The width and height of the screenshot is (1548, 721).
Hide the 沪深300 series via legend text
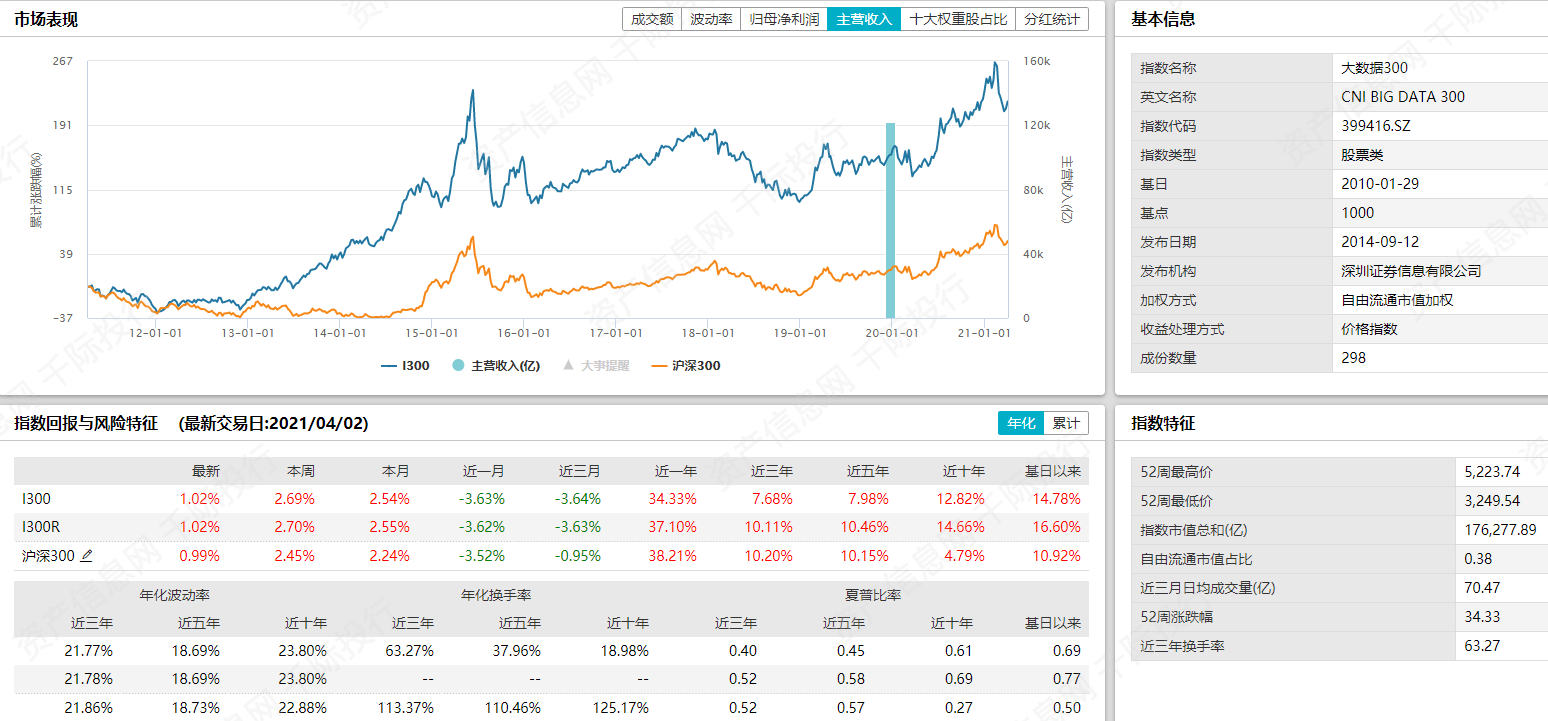(695, 366)
